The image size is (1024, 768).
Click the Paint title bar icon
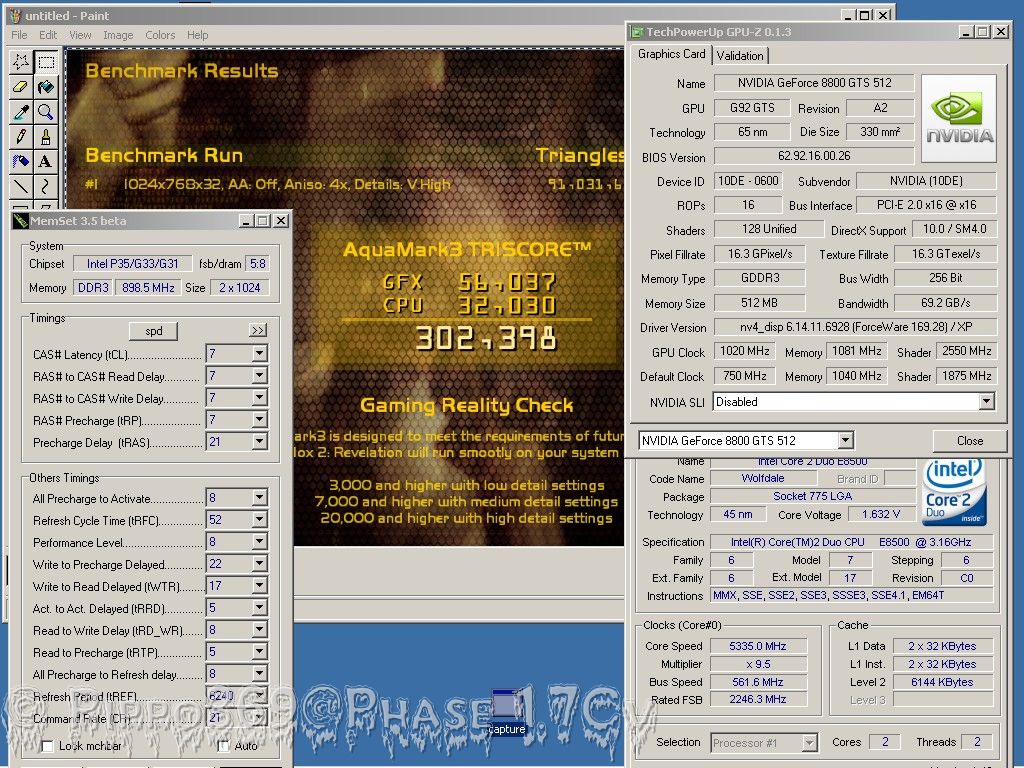click(x=14, y=15)
